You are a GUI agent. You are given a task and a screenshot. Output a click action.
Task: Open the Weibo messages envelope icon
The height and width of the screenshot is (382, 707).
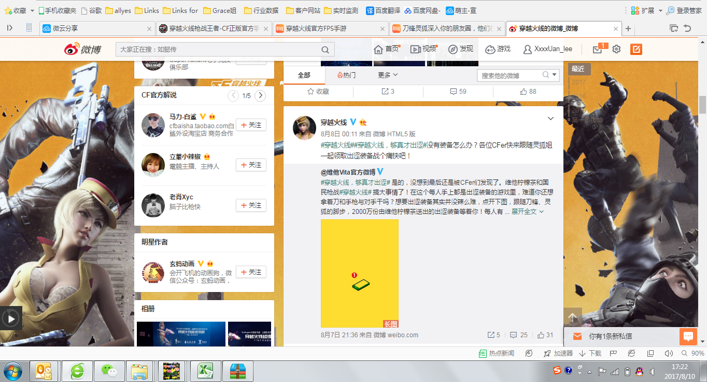pyautogui.click(x=597, y=49)
